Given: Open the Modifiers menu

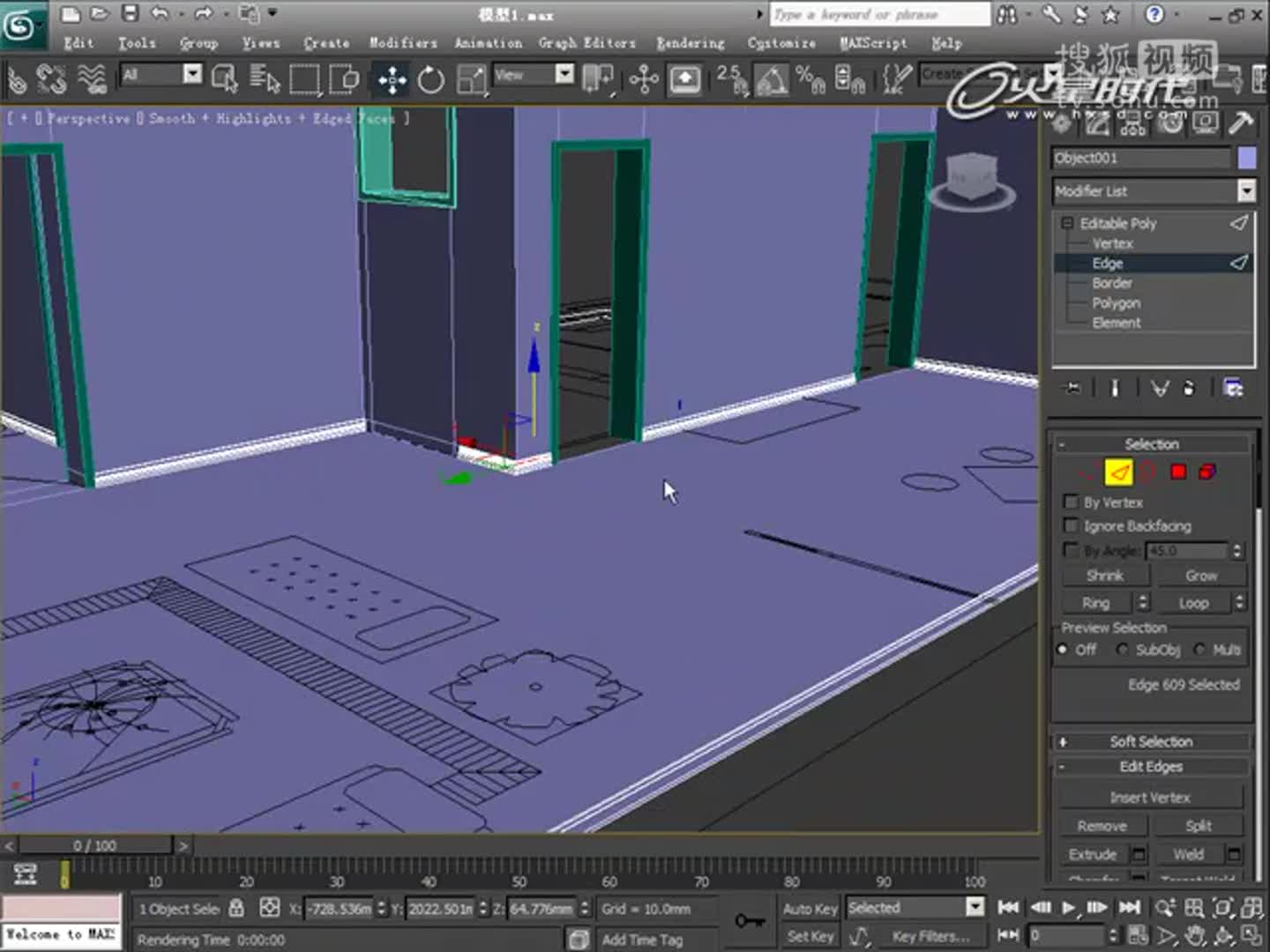Looking at the screenshot, I should click(x=402, y=42).
